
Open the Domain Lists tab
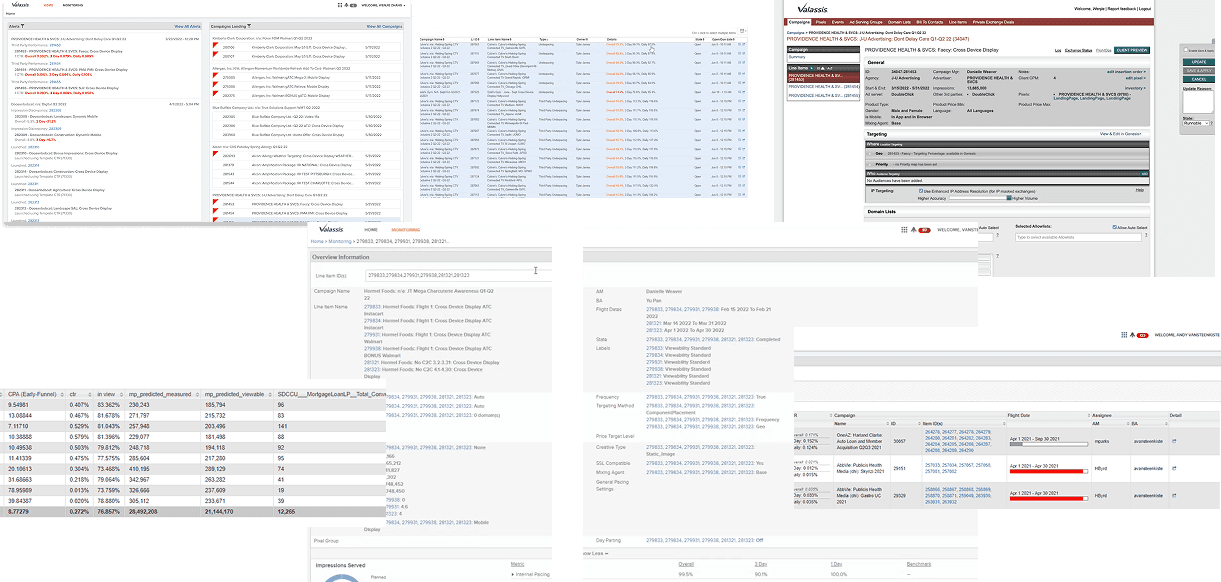point(899,22)
